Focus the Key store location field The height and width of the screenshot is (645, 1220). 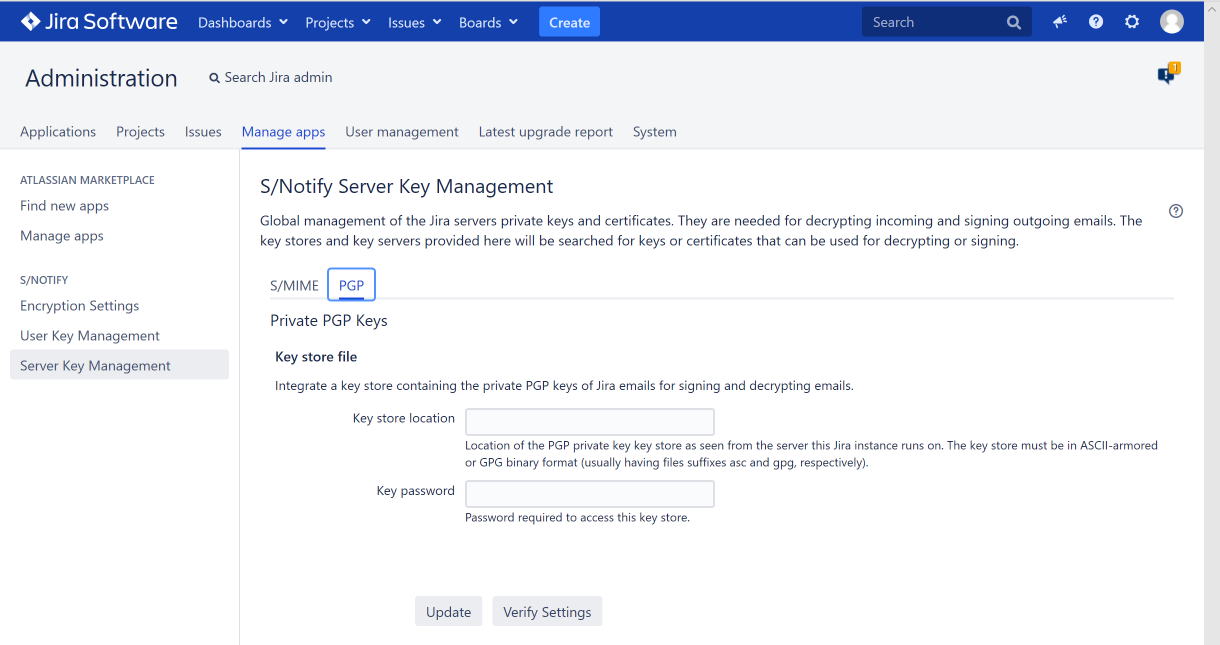pos(590,421)
